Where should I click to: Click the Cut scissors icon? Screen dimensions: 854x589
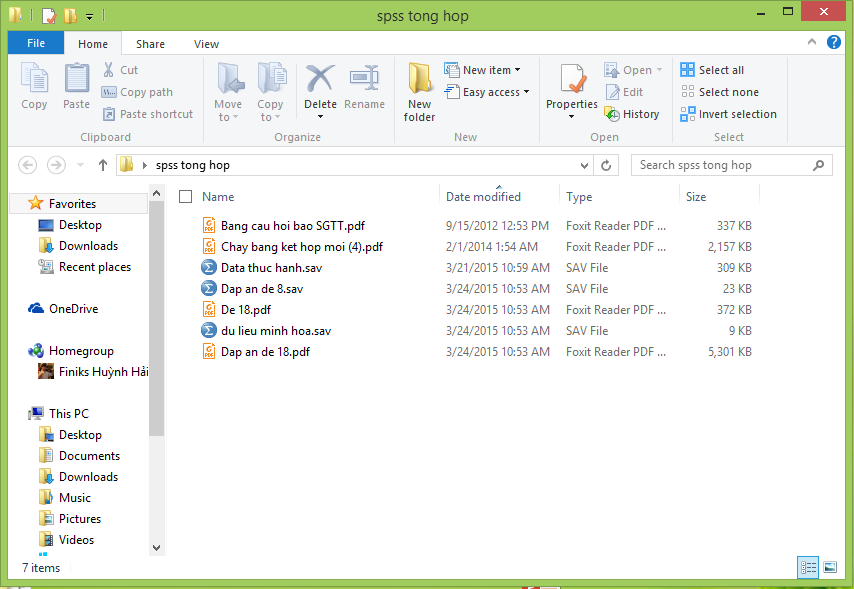point(108,70)
